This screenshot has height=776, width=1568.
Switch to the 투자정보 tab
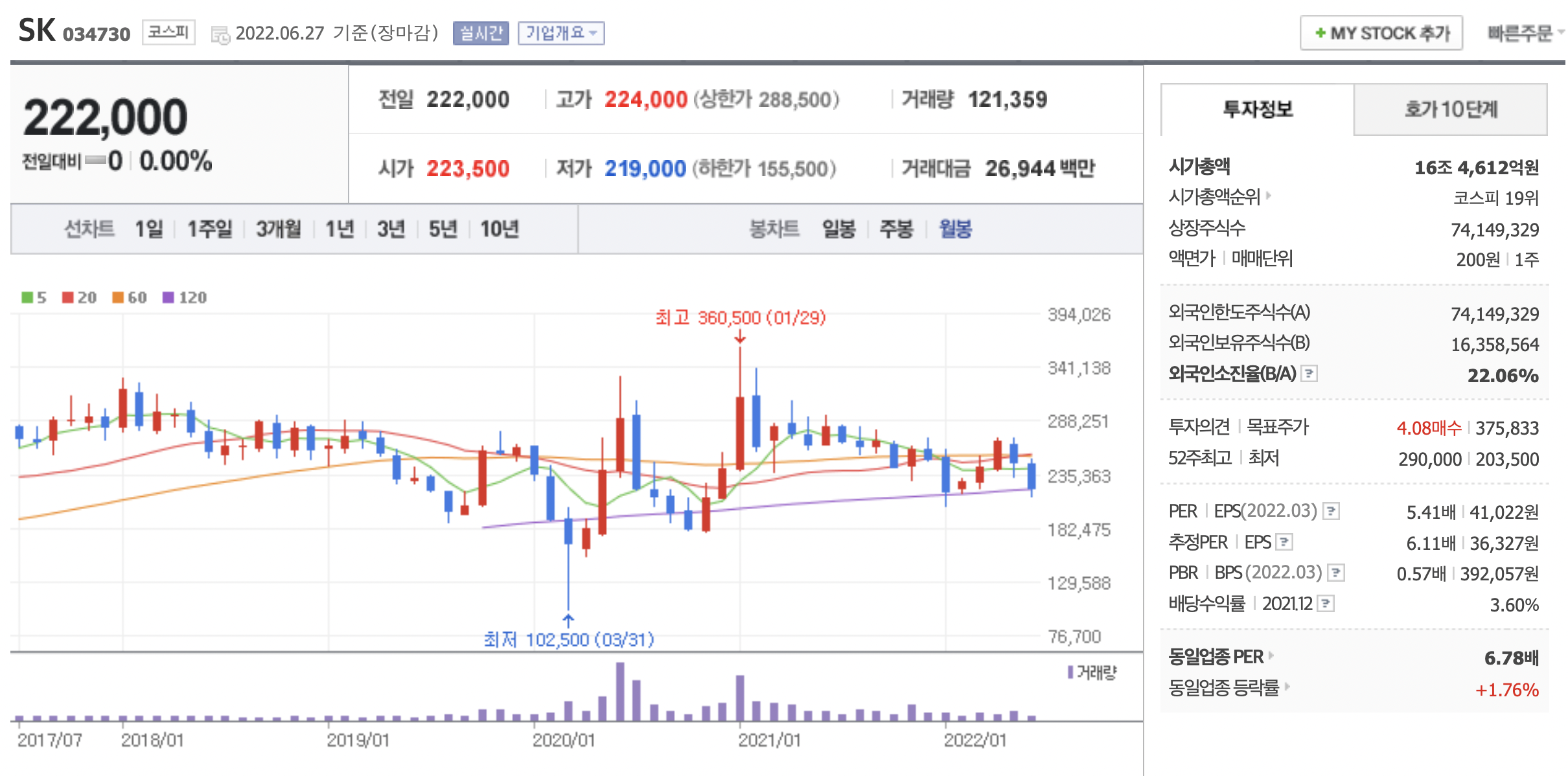pos(1257,109)
